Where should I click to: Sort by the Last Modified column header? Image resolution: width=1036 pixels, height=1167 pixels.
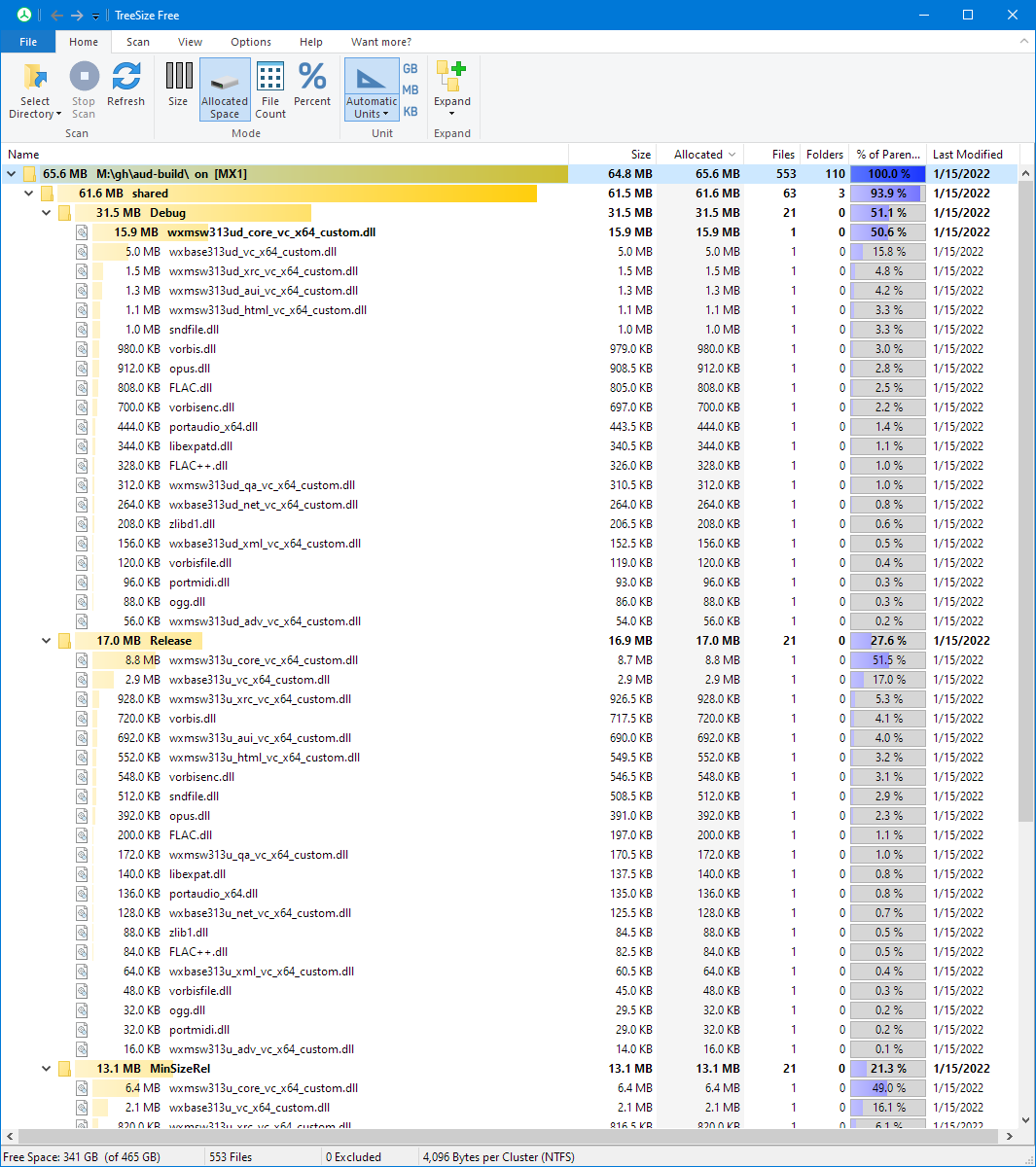point(972,154)
